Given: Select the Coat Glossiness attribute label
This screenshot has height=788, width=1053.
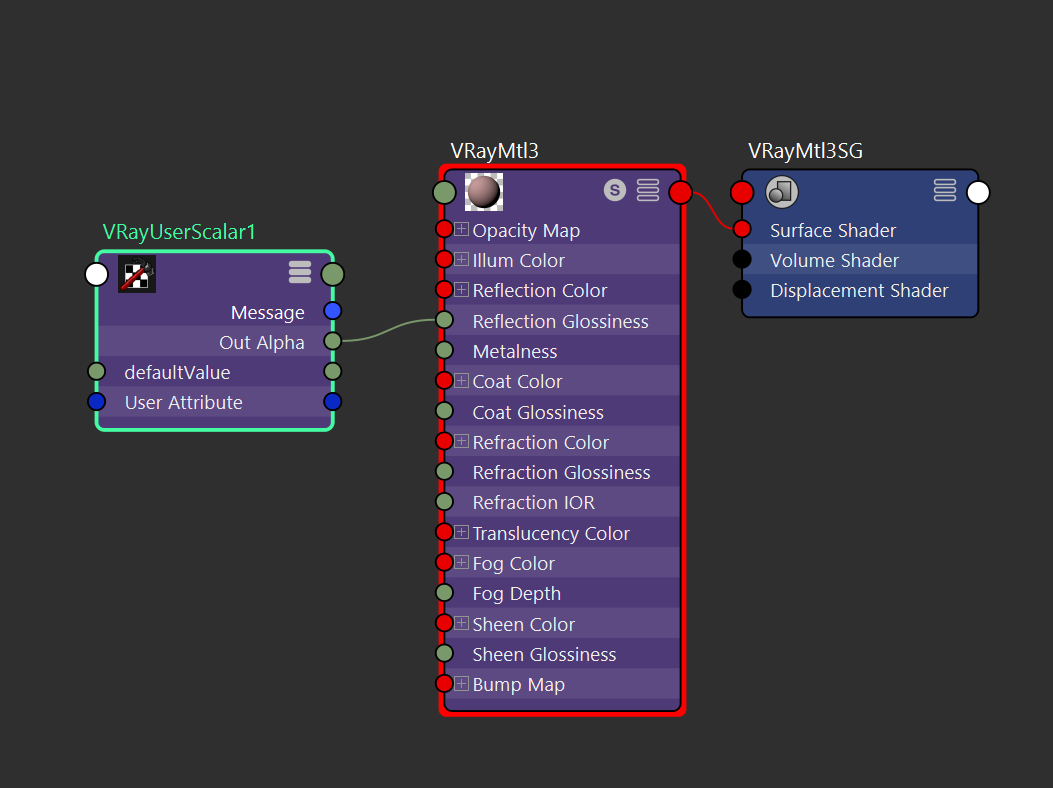Looking at the screenshot, I should [x=538, y=412].
